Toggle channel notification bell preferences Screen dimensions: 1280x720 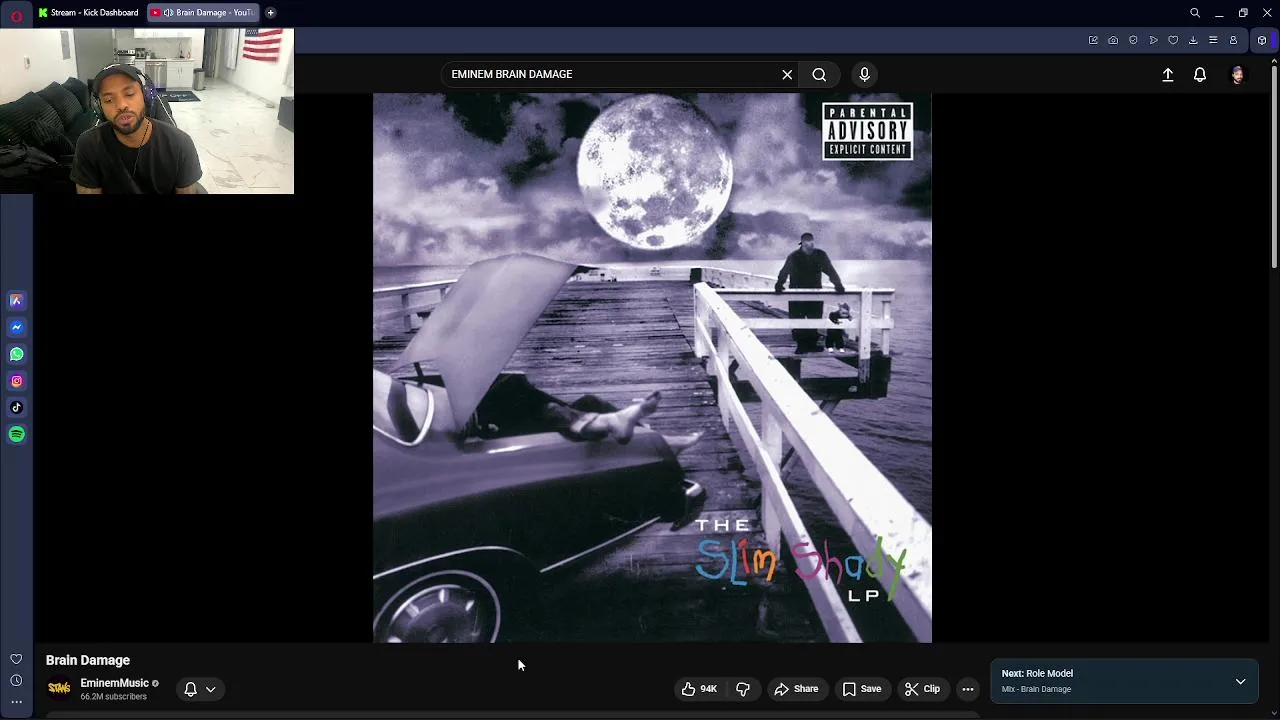point(190,689)
